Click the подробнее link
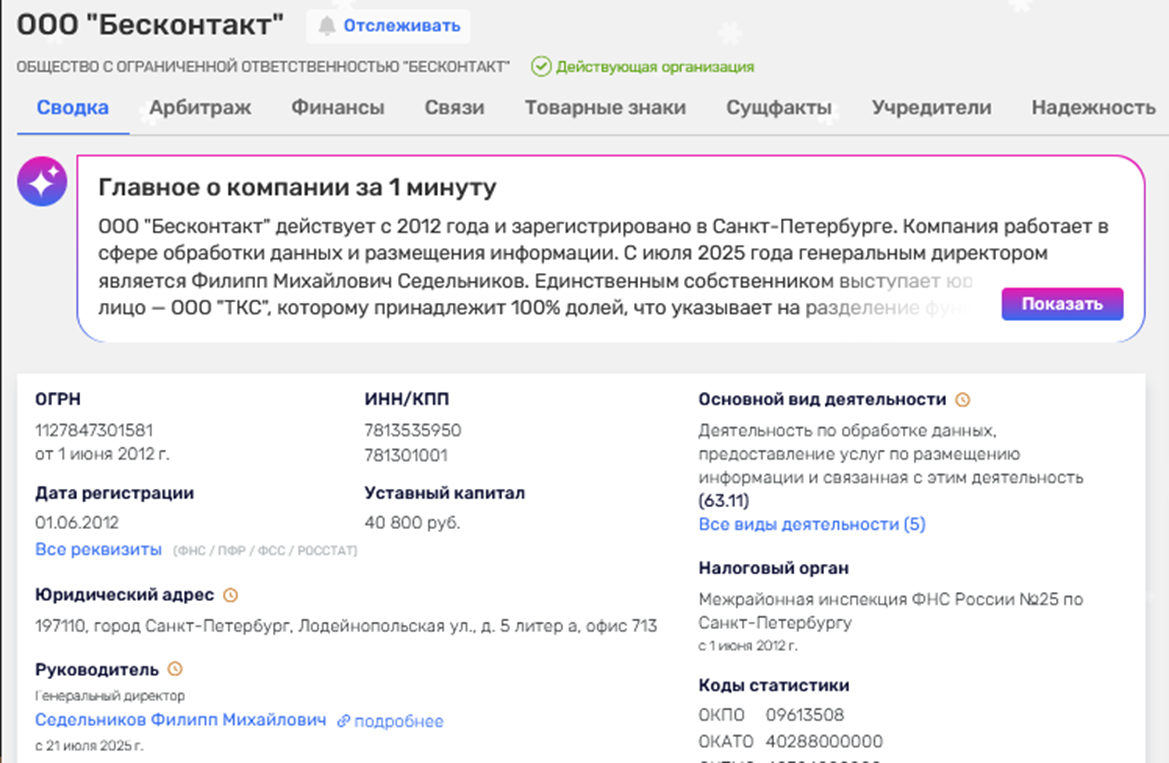This screenshot has width=1169, height=763. coord(399,721)
